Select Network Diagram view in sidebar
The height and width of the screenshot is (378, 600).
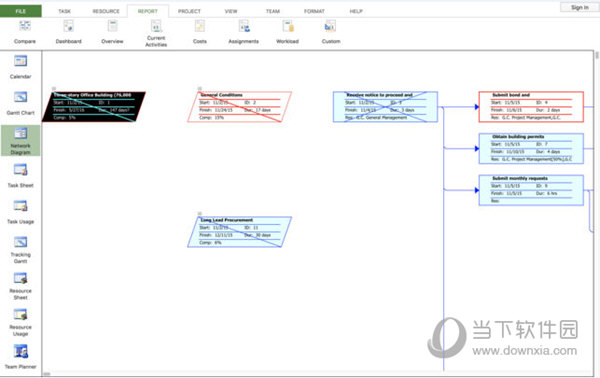tap(21, 140)
